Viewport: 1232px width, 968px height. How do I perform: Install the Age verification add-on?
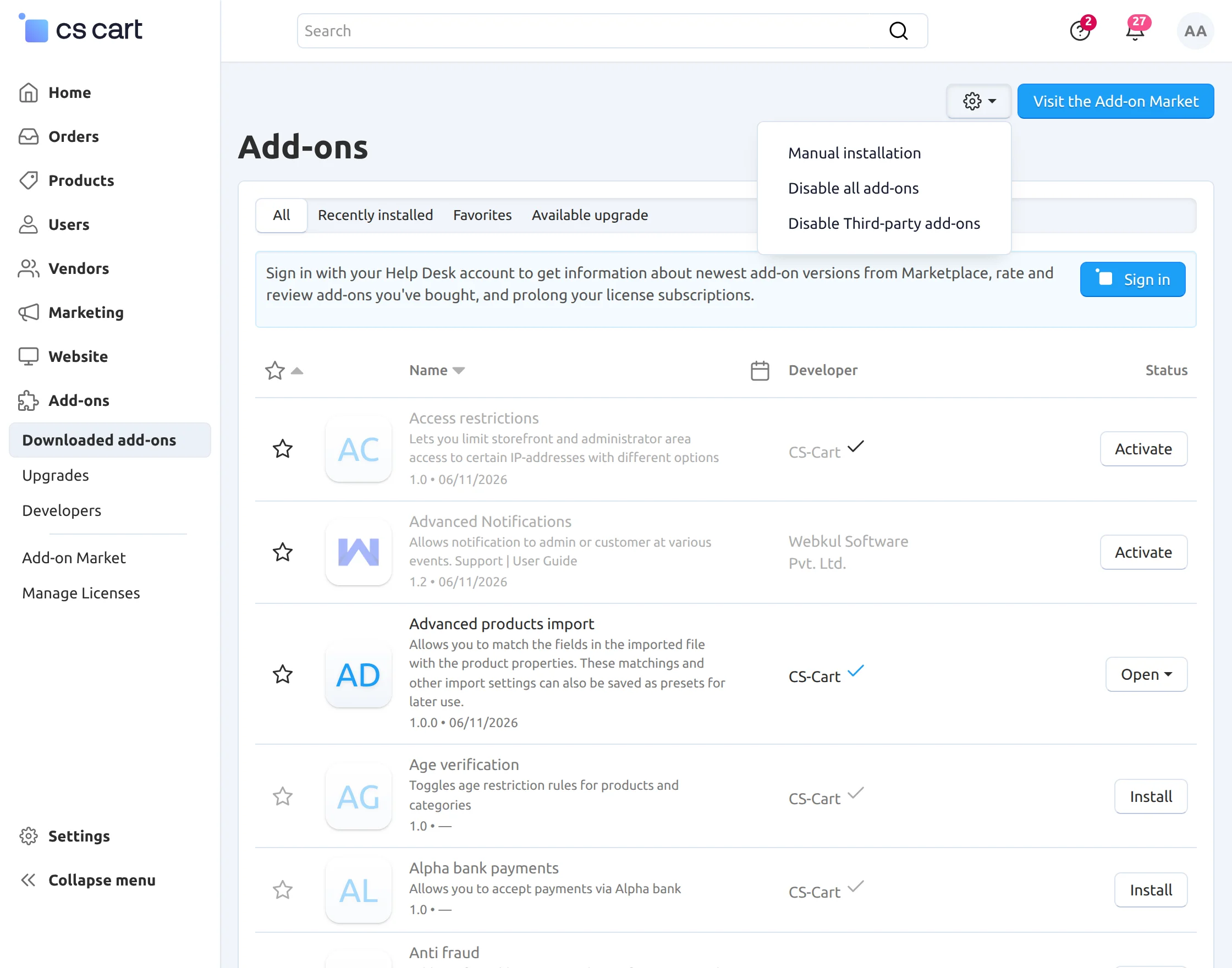point(1151,797)
